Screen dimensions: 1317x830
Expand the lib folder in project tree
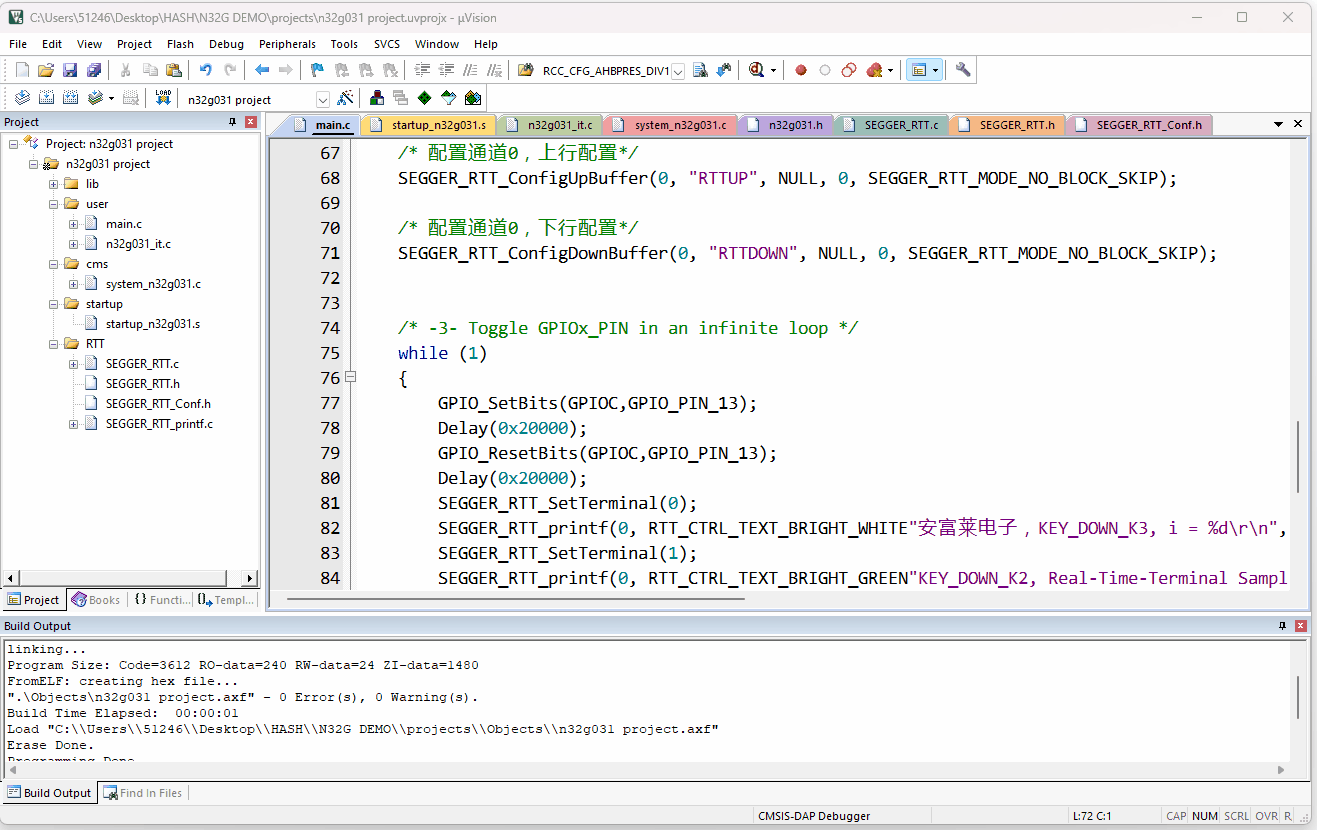tap(54, 184)
